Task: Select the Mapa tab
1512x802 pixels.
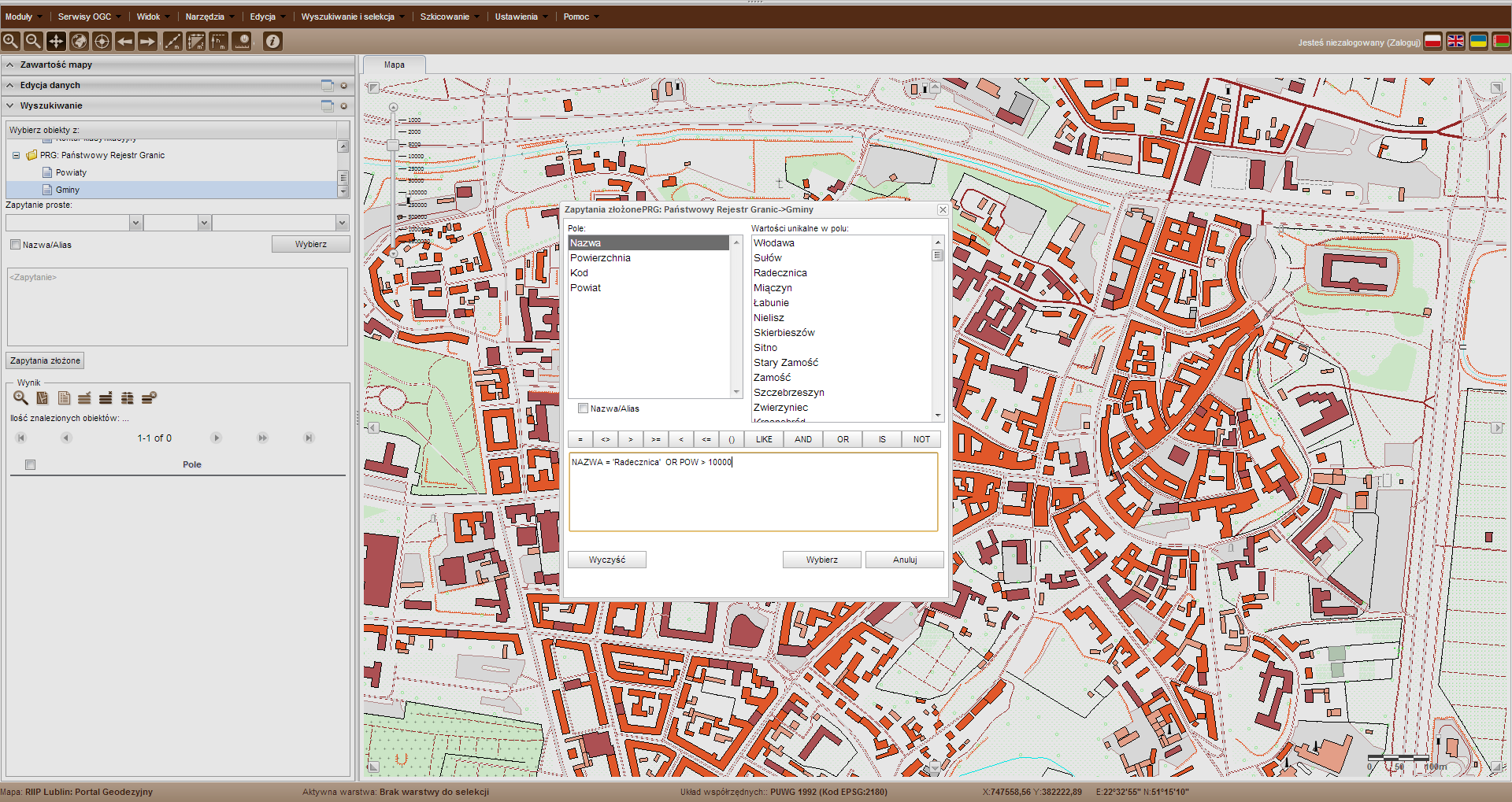Action: pyautogui.click(x=395, y=65)
